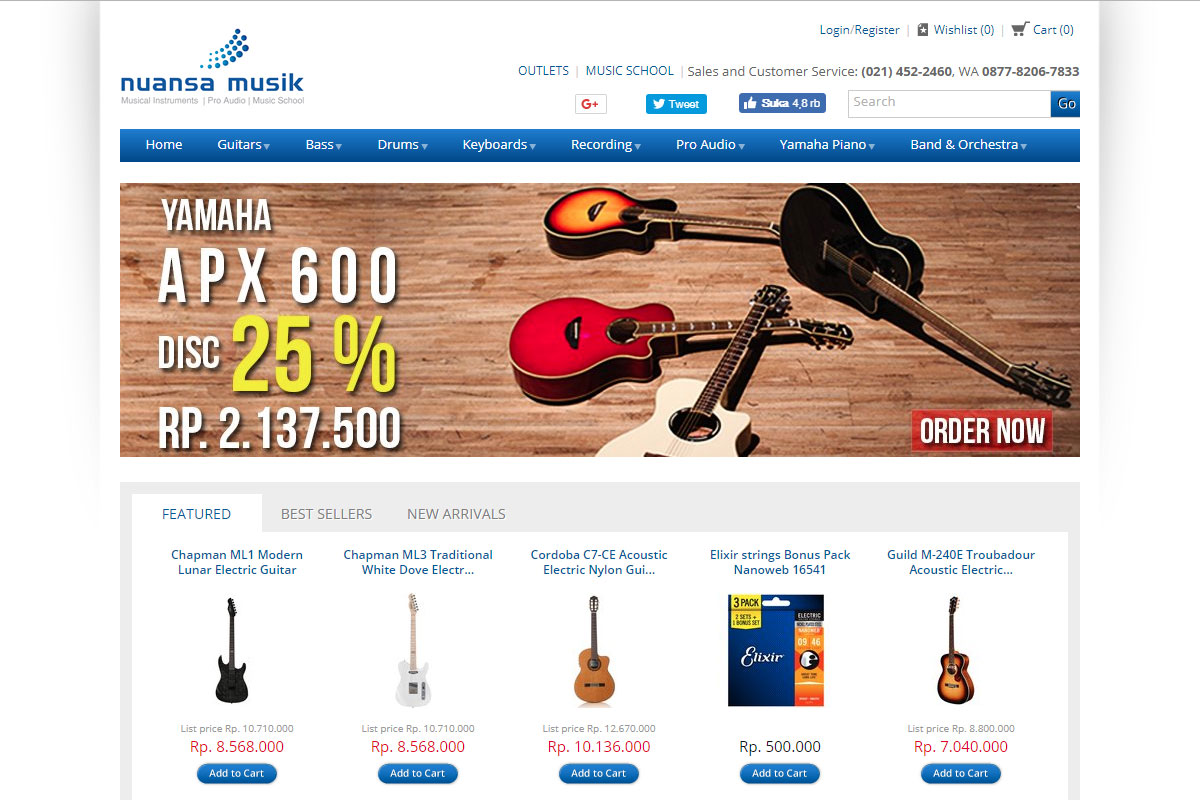1200x800 pixels.
Task: Expand the Drums dropdown menu
Action: point(403,145)
